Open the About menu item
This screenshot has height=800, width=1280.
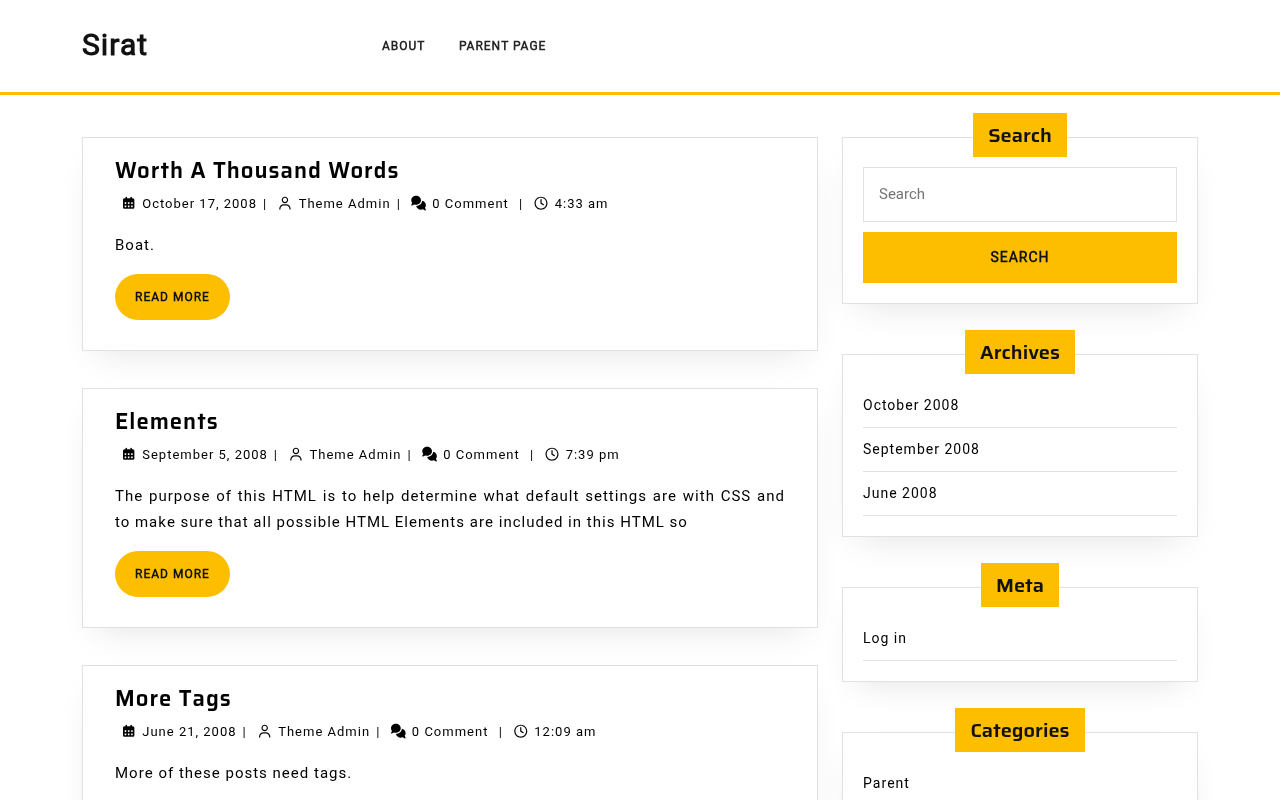[x=403, y=46]
